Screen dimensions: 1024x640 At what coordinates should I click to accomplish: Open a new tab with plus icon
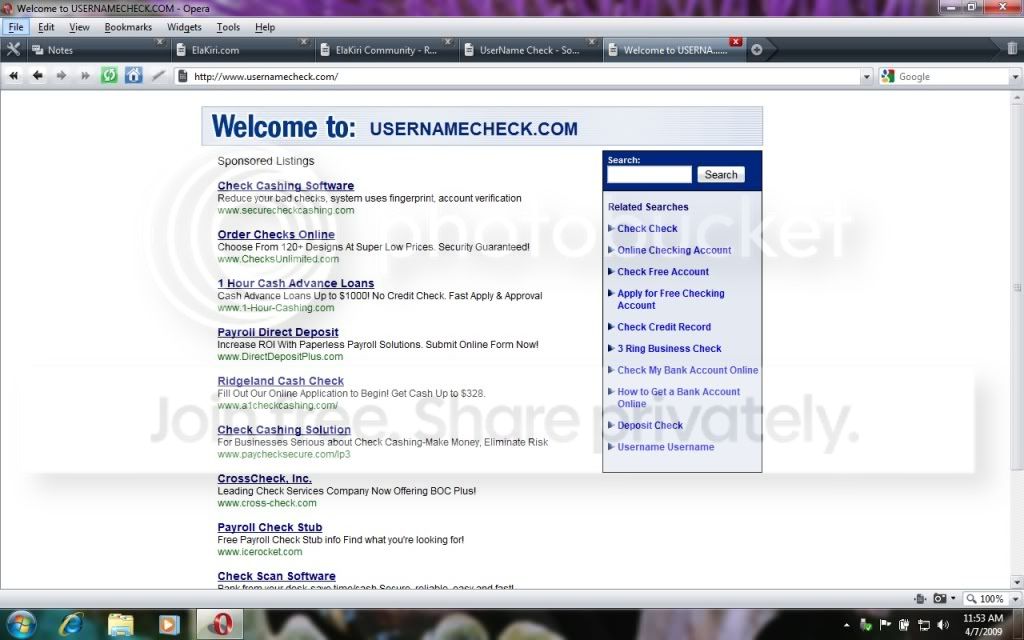click(756, 50)
